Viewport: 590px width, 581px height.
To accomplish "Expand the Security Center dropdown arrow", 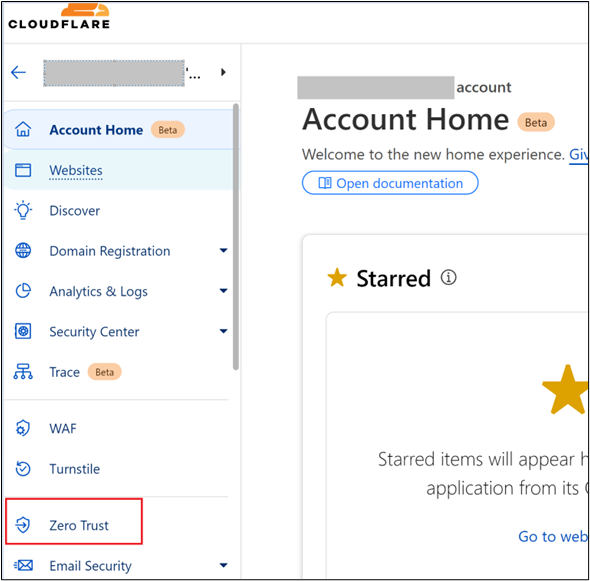I will coord(224,331).
